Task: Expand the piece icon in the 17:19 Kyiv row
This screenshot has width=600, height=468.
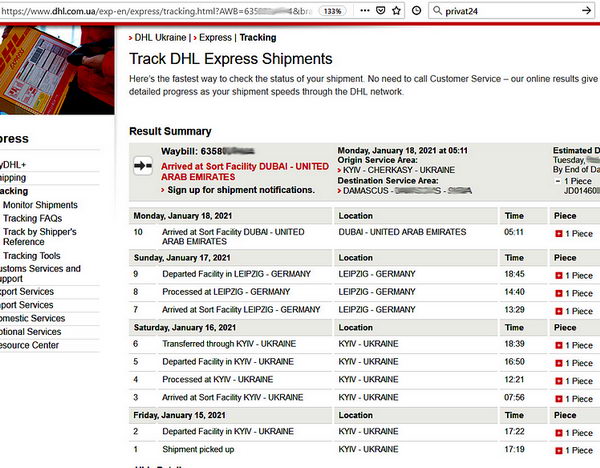Action: 558,450
